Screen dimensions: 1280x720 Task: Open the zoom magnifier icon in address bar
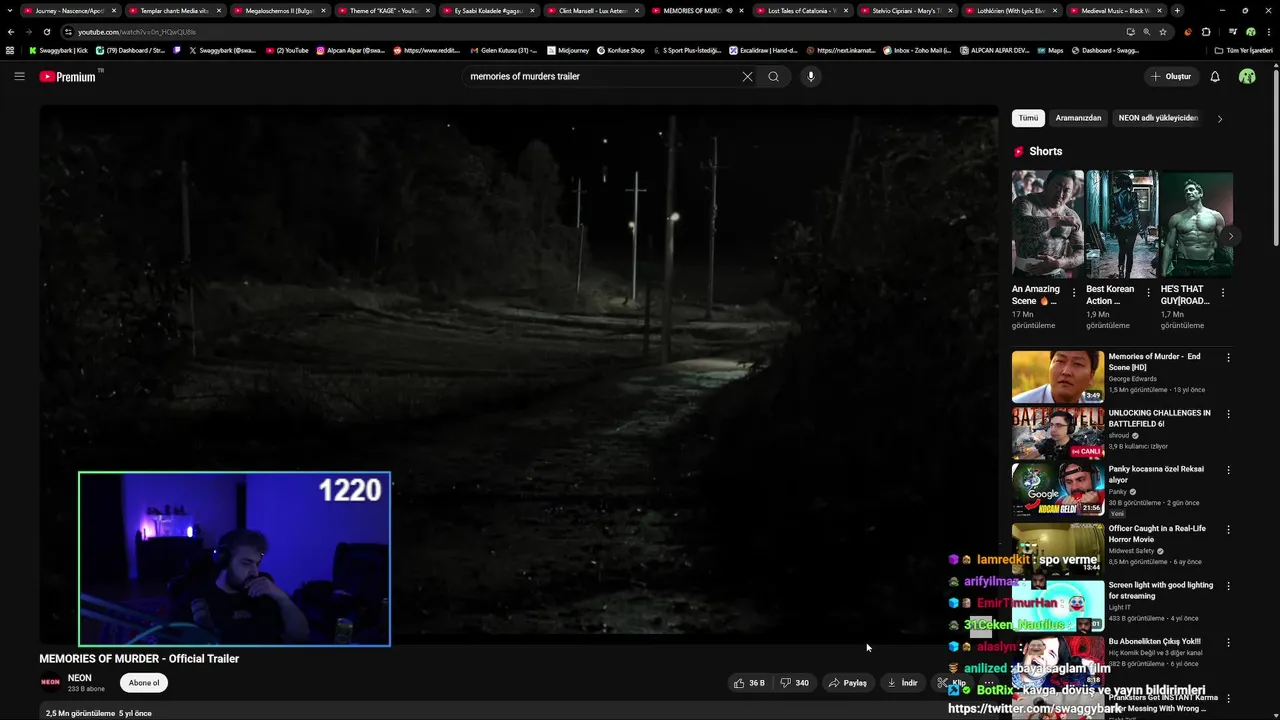point(1146,32)
